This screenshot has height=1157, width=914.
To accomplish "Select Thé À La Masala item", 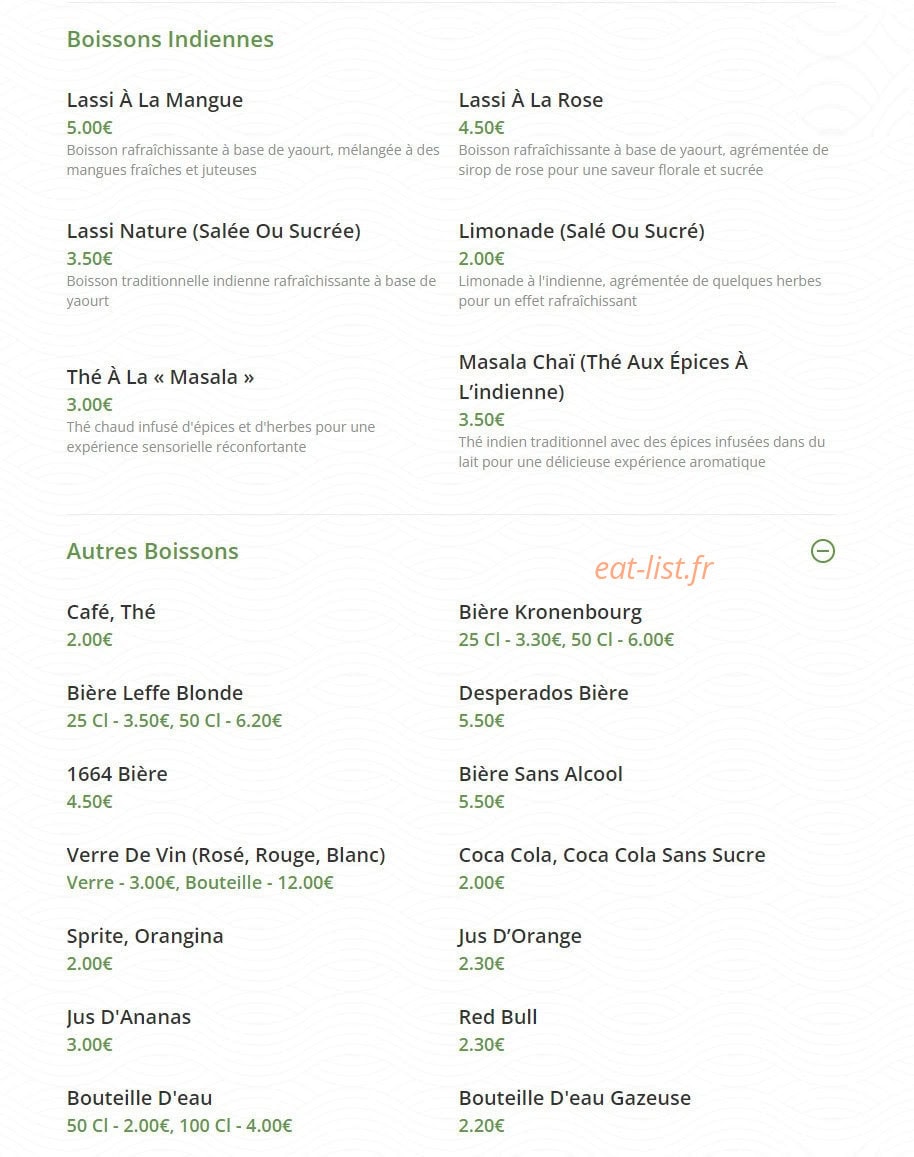I will coord(160,377).
